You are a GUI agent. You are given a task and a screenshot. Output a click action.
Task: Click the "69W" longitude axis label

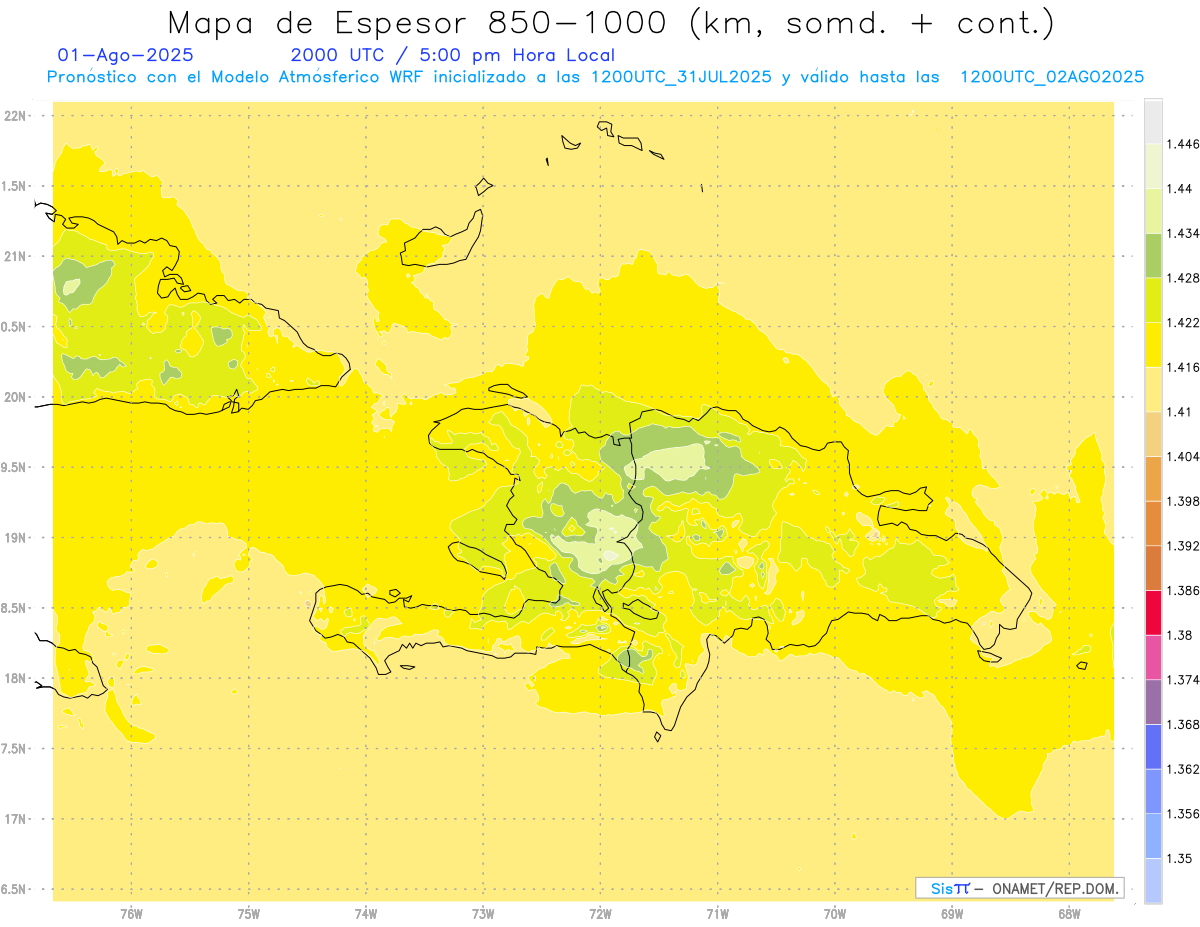pos(952,913)
